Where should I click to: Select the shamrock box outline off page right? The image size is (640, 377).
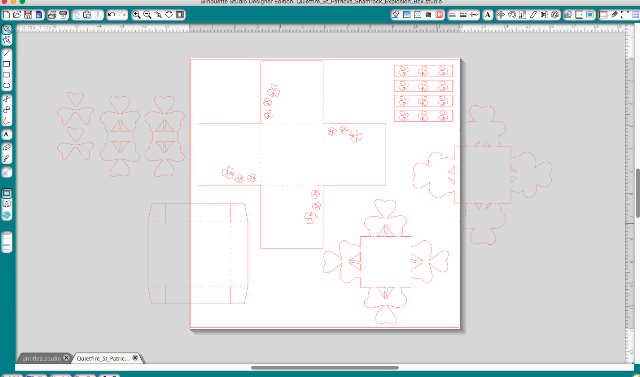coord(482,175)
